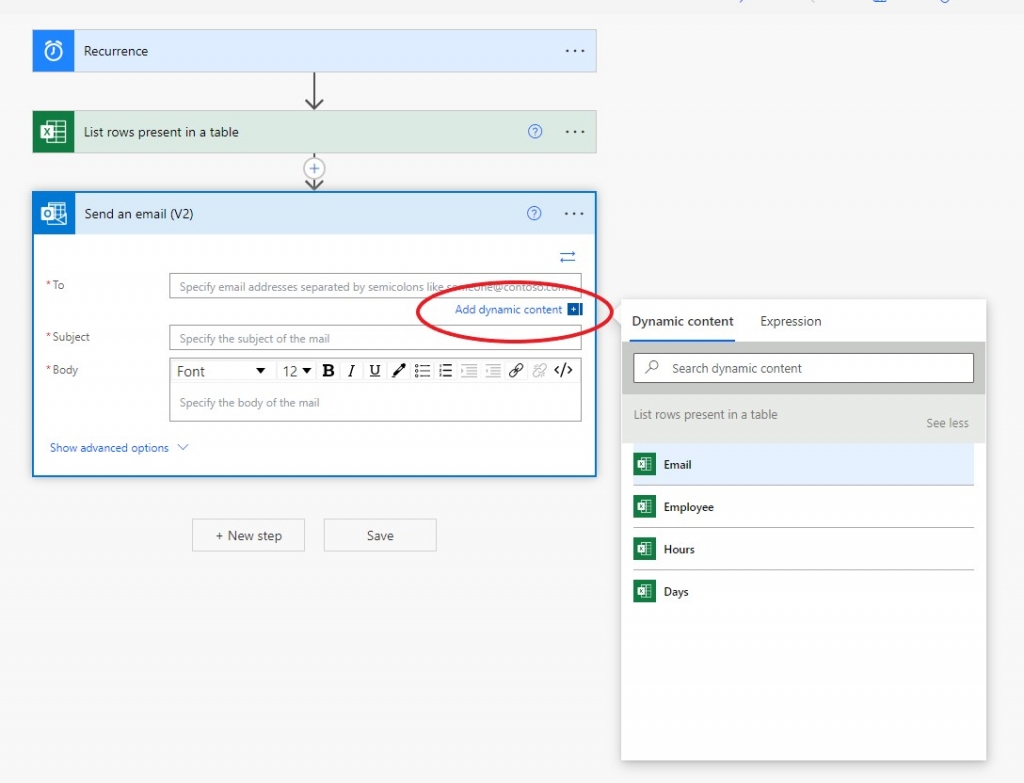Click the New step button
Viewport: 1024px width, 783px height.
click(248, 535)
